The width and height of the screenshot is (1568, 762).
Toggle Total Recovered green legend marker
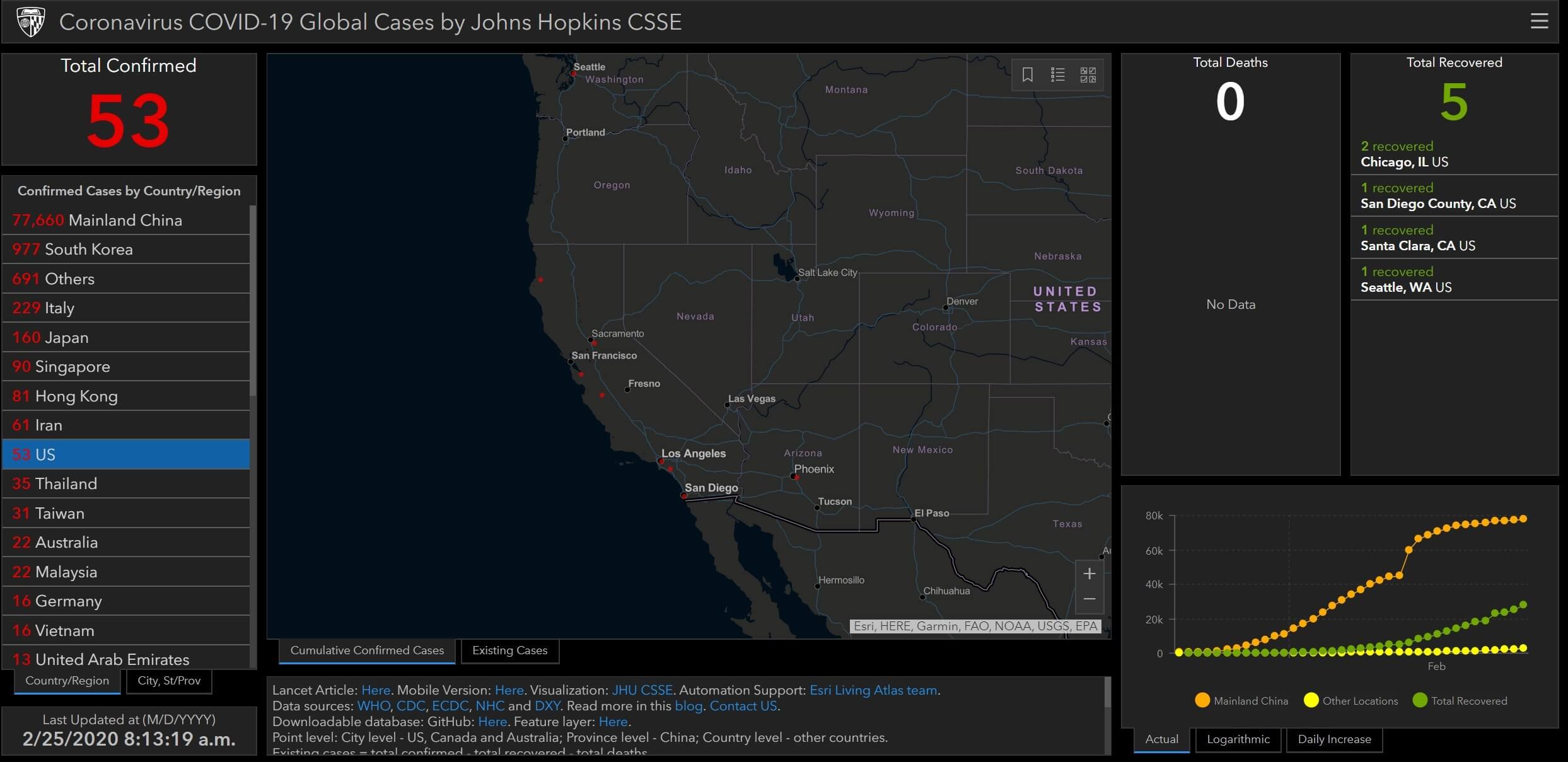(x=1420, y=700)
